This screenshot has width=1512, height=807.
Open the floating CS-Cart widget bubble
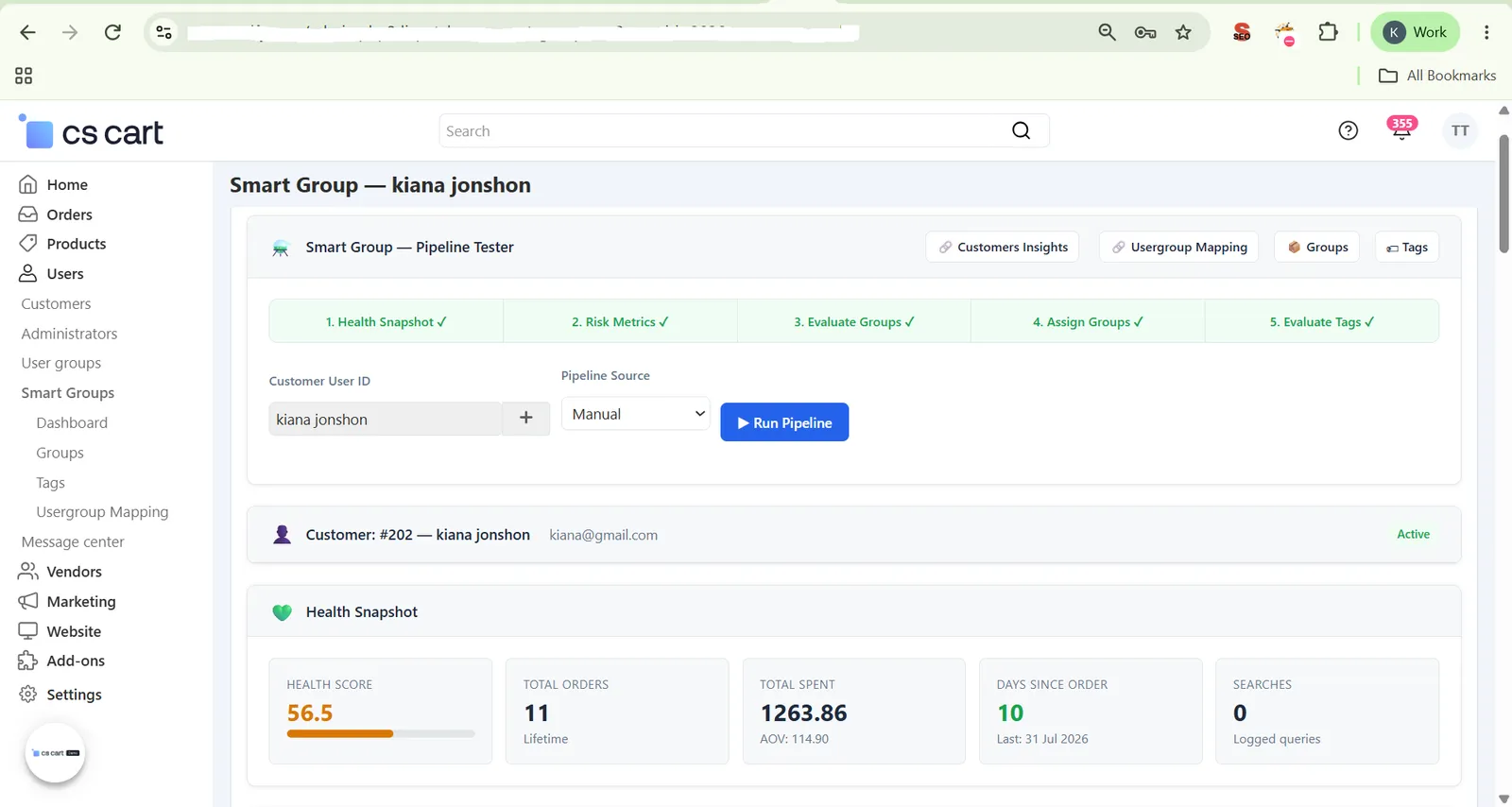click(55, 753)
